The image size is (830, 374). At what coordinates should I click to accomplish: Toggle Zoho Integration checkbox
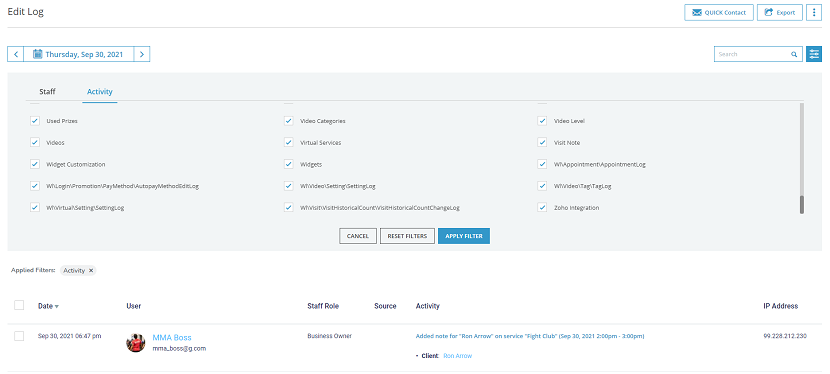pos(542,208)
